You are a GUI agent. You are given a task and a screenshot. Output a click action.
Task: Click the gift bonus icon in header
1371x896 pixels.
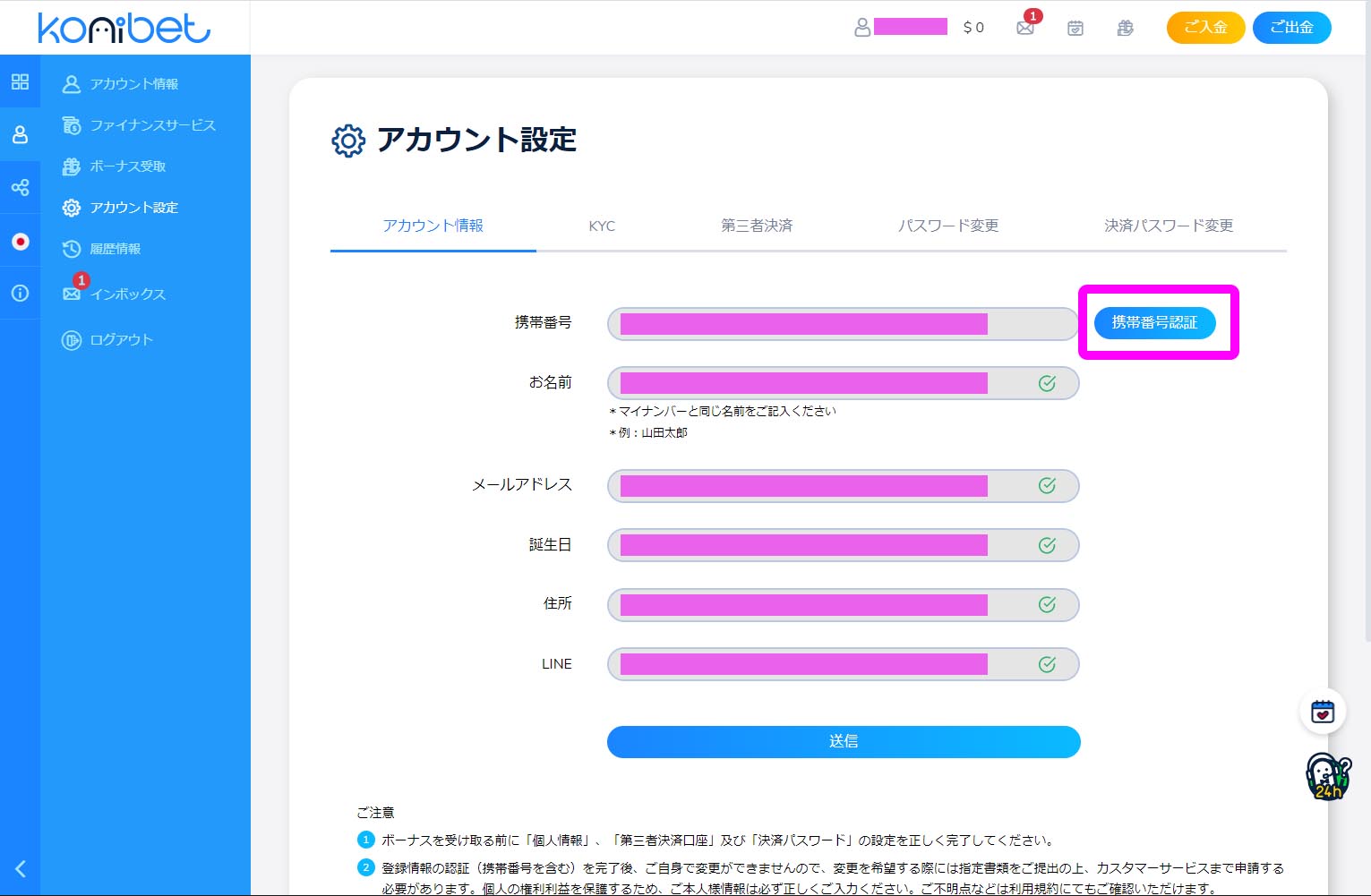click(x=1126, y=28)
